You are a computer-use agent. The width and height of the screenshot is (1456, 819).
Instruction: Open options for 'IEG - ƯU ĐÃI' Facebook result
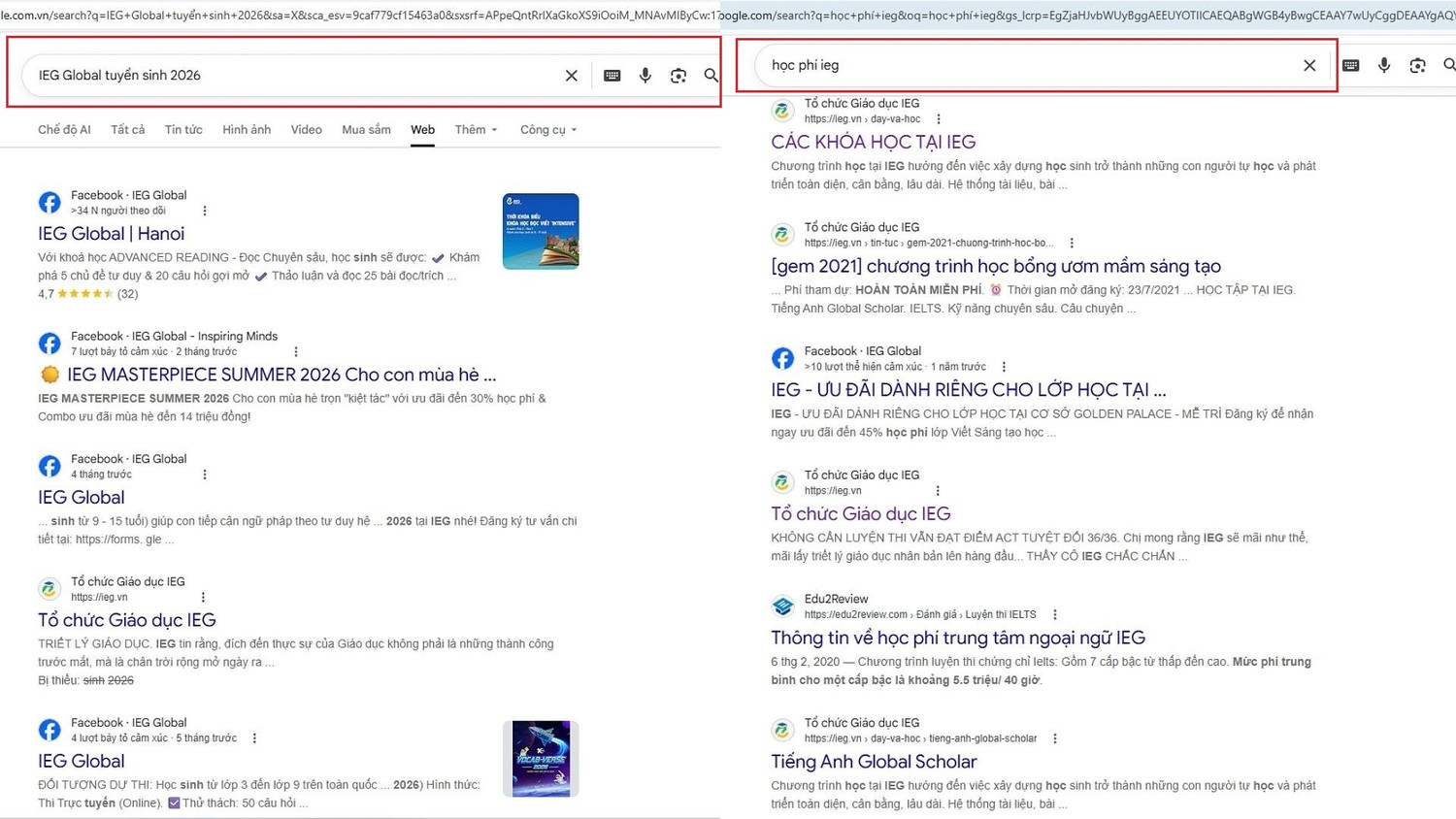tap(1004, 367)
